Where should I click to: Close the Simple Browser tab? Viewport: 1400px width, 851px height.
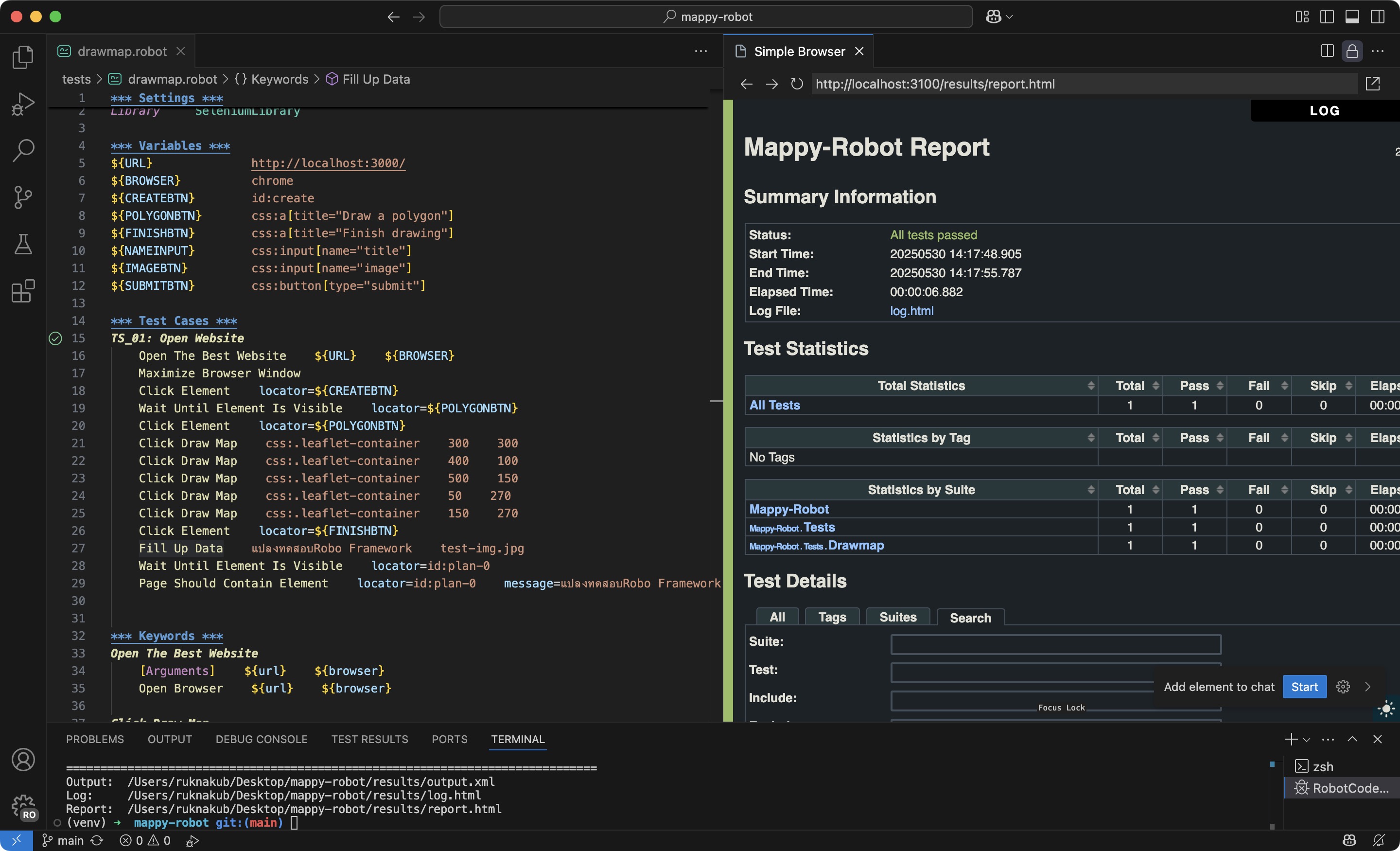[859, 51]
